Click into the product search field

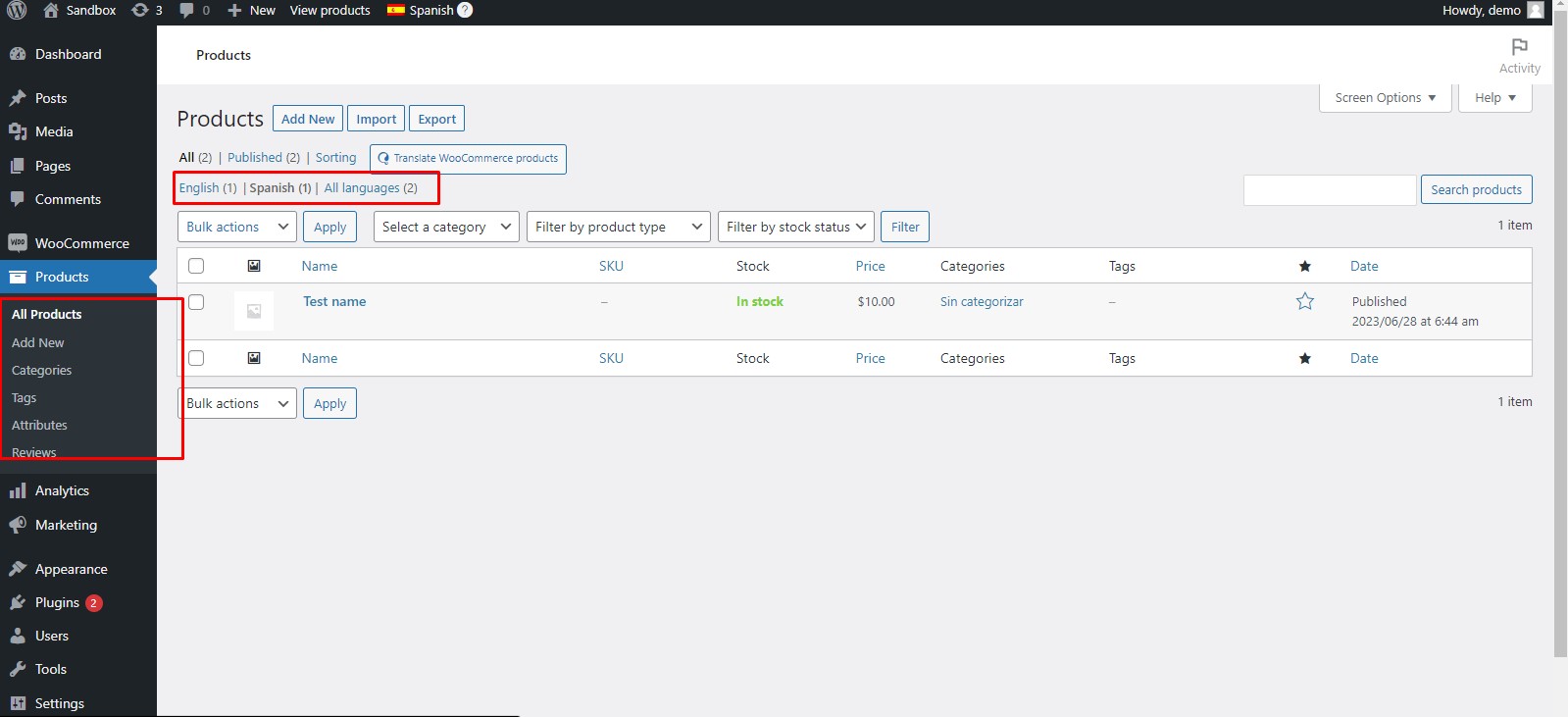pyautogui.click(x=1330, y=190)
